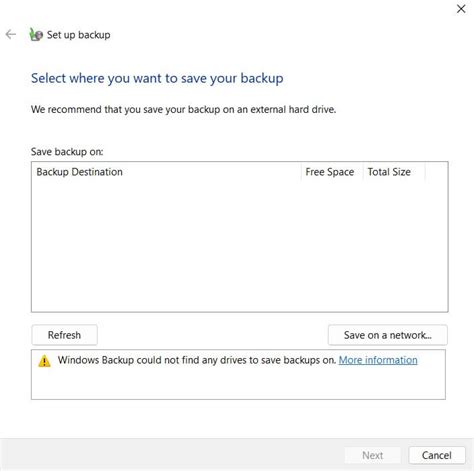This screenshot has height=471, width=474.
Task: Click the external hard drive recommendation text
Action: coord(183,109)
